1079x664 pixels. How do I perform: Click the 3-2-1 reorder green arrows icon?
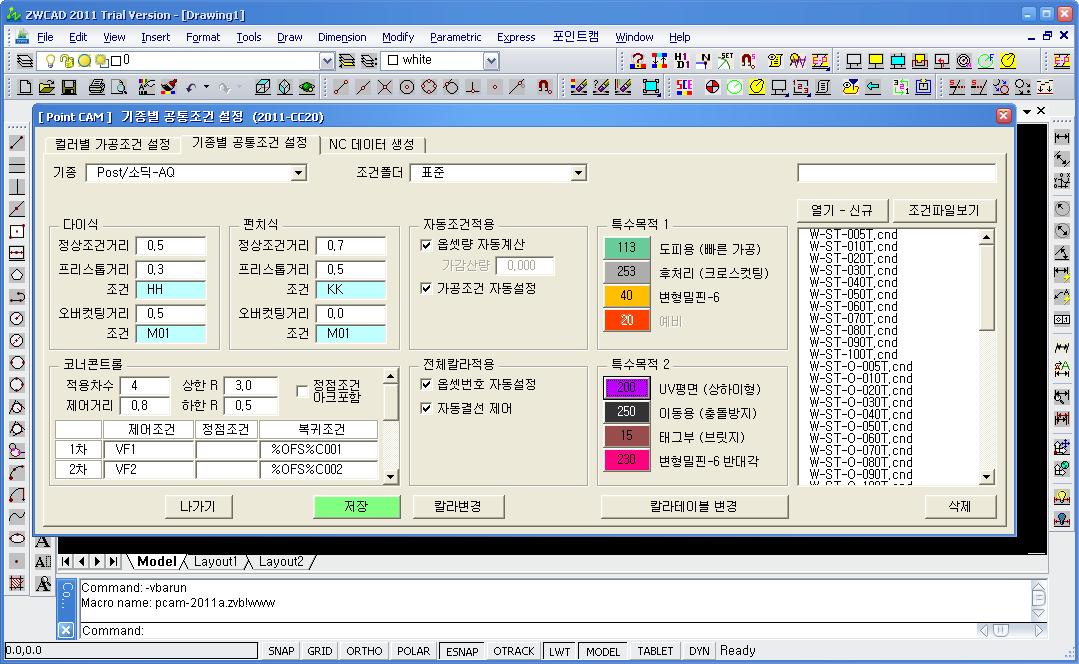[x=901, y=87]
